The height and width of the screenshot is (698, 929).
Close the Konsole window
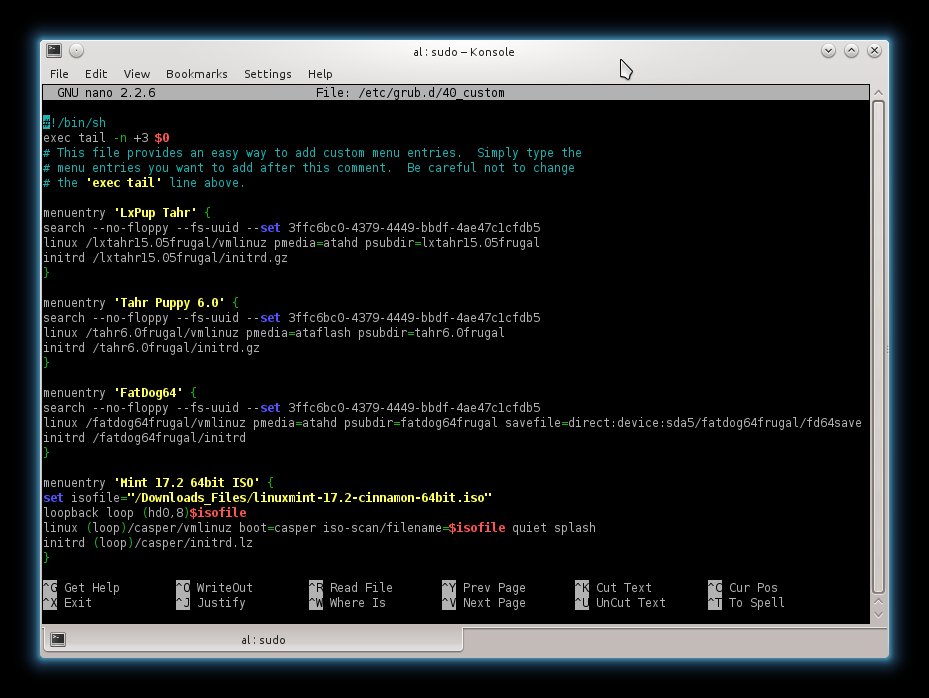pos(874,51)
